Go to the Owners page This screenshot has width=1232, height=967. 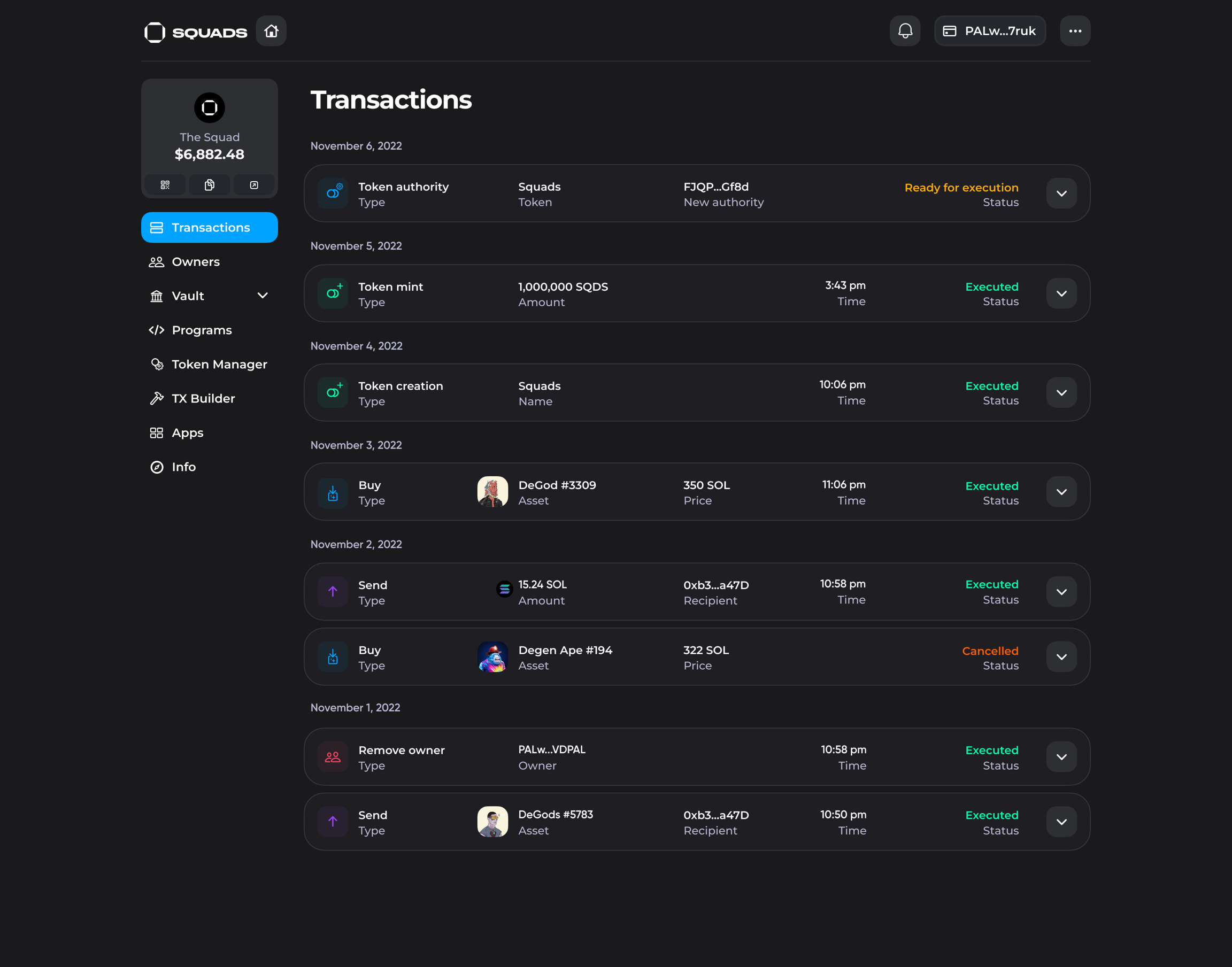pos(195,261)
